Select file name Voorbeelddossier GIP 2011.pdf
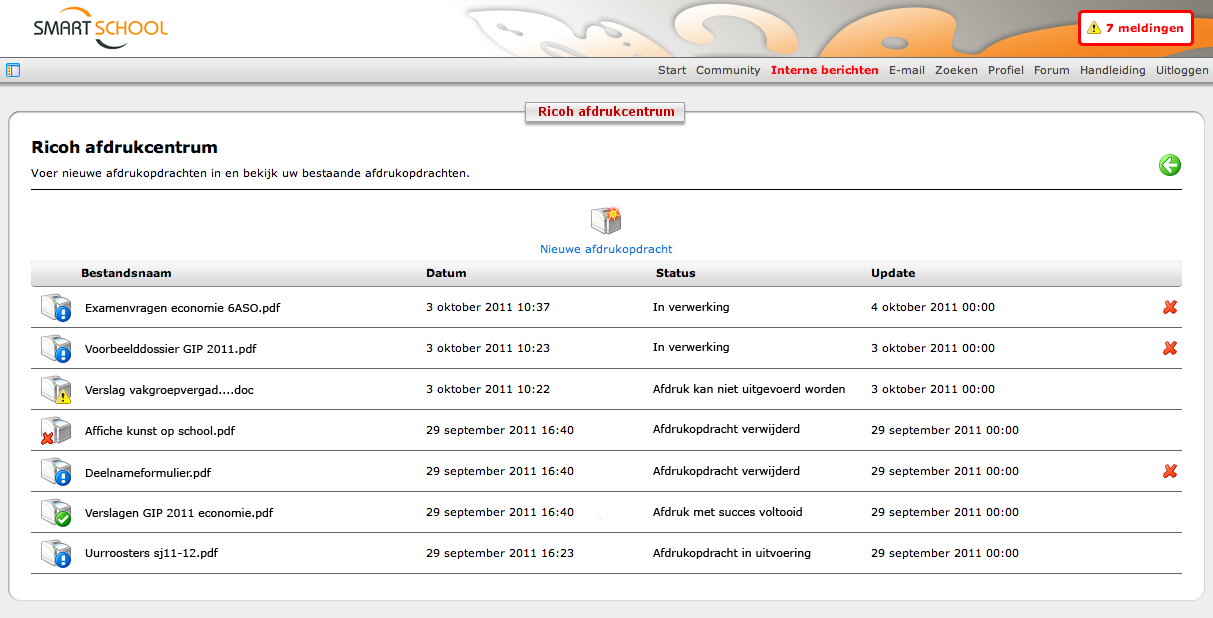Image resolution: width=1213 pixels, height=618 pixels. pyautogui.click(x=171, y=349)
